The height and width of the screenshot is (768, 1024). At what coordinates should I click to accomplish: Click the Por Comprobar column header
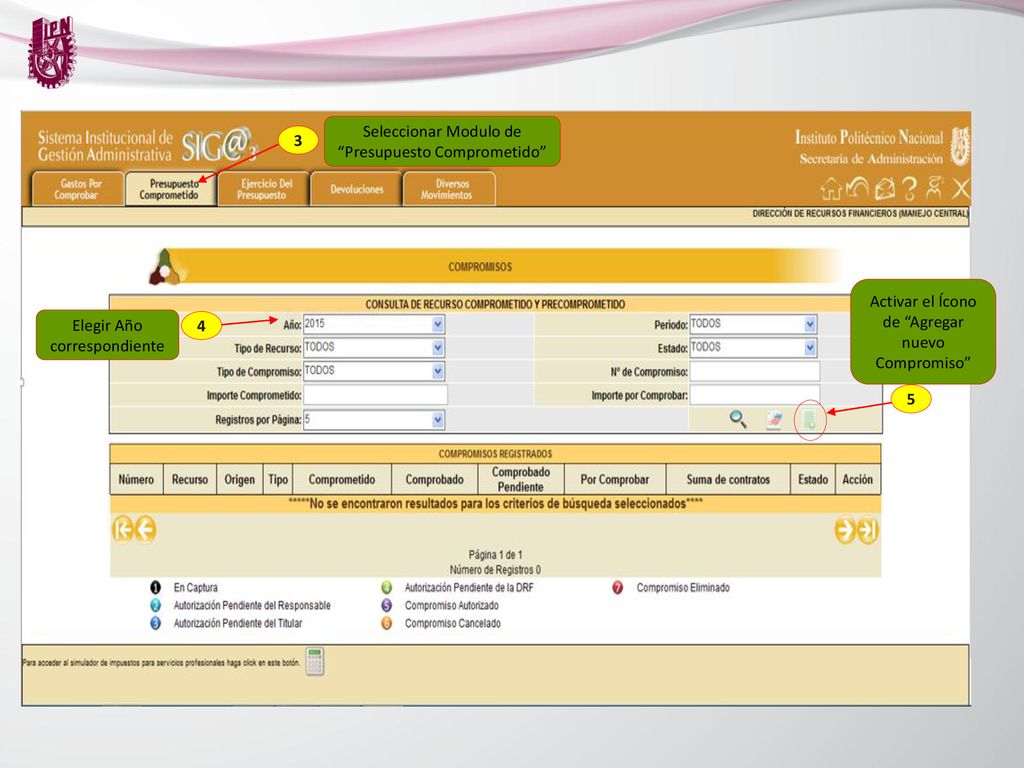pos(615,479)
